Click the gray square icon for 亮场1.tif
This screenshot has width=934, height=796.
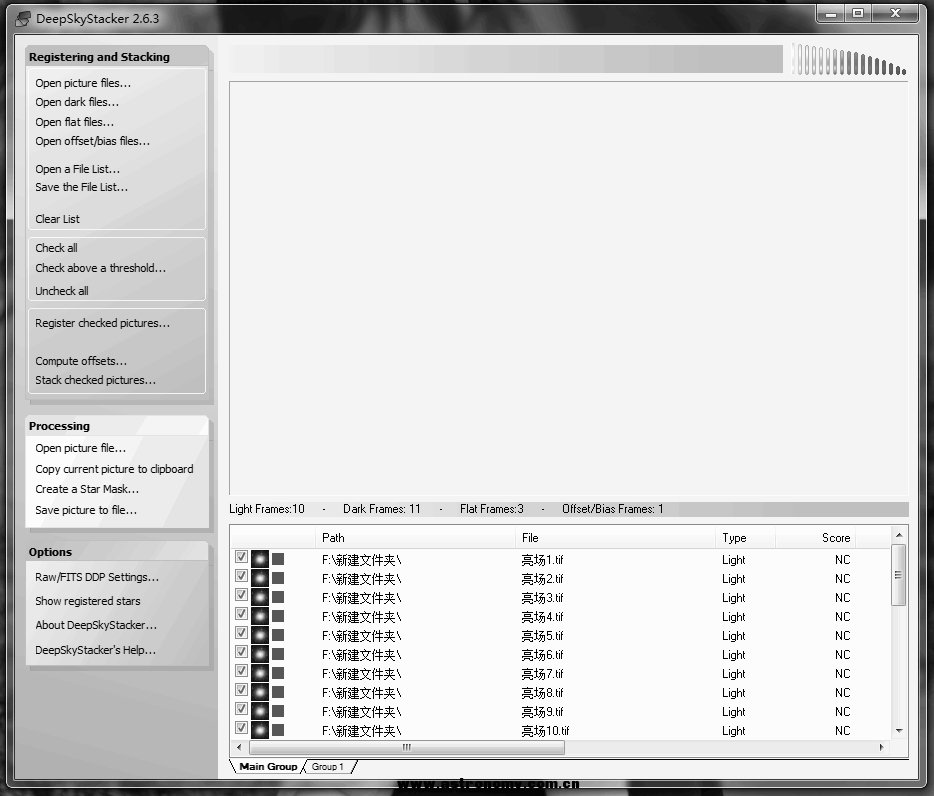pos(278,559)
